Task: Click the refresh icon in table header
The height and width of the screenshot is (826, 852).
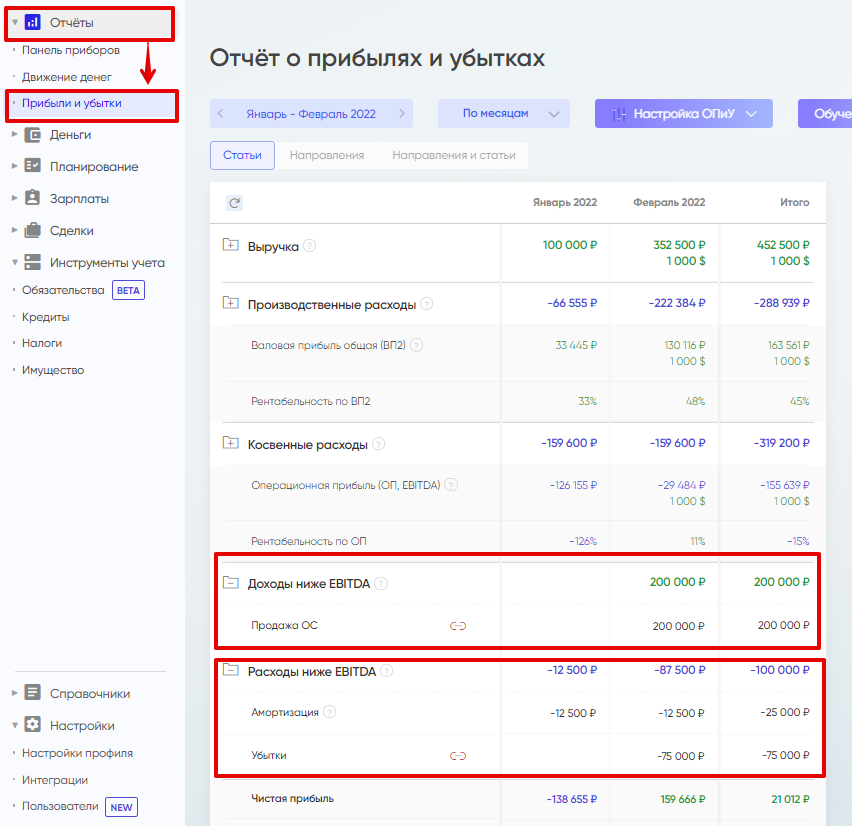Action: coord(234,203)
